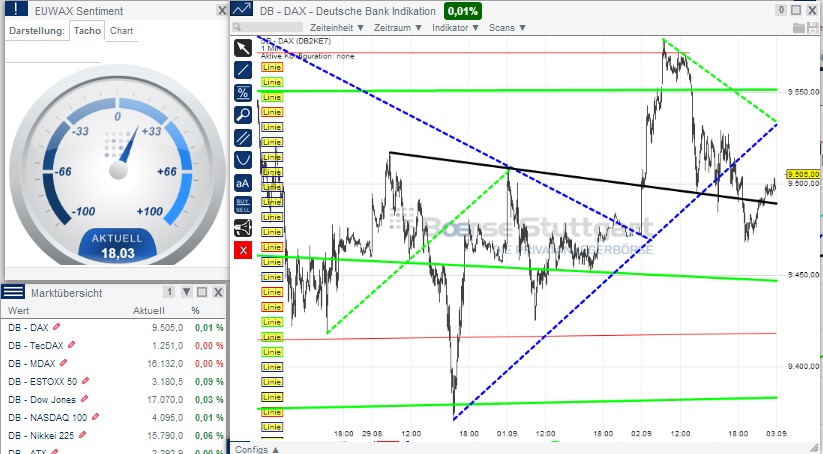Select the DB - NASDAQ 100 row

click(115, 418)
